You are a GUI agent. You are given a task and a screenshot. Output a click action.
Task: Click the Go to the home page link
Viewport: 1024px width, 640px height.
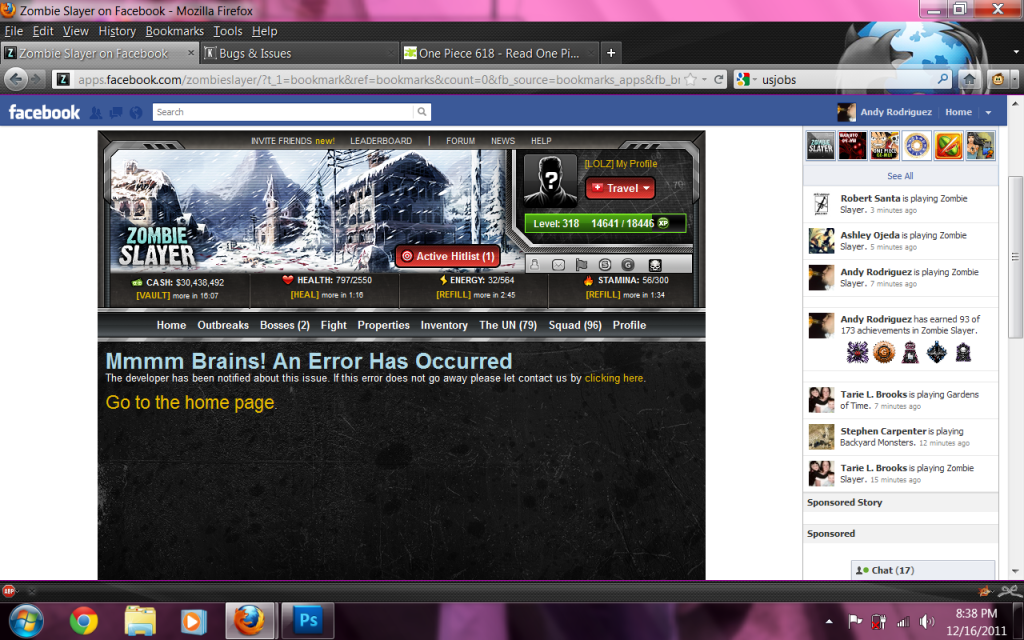coord(190,402)
